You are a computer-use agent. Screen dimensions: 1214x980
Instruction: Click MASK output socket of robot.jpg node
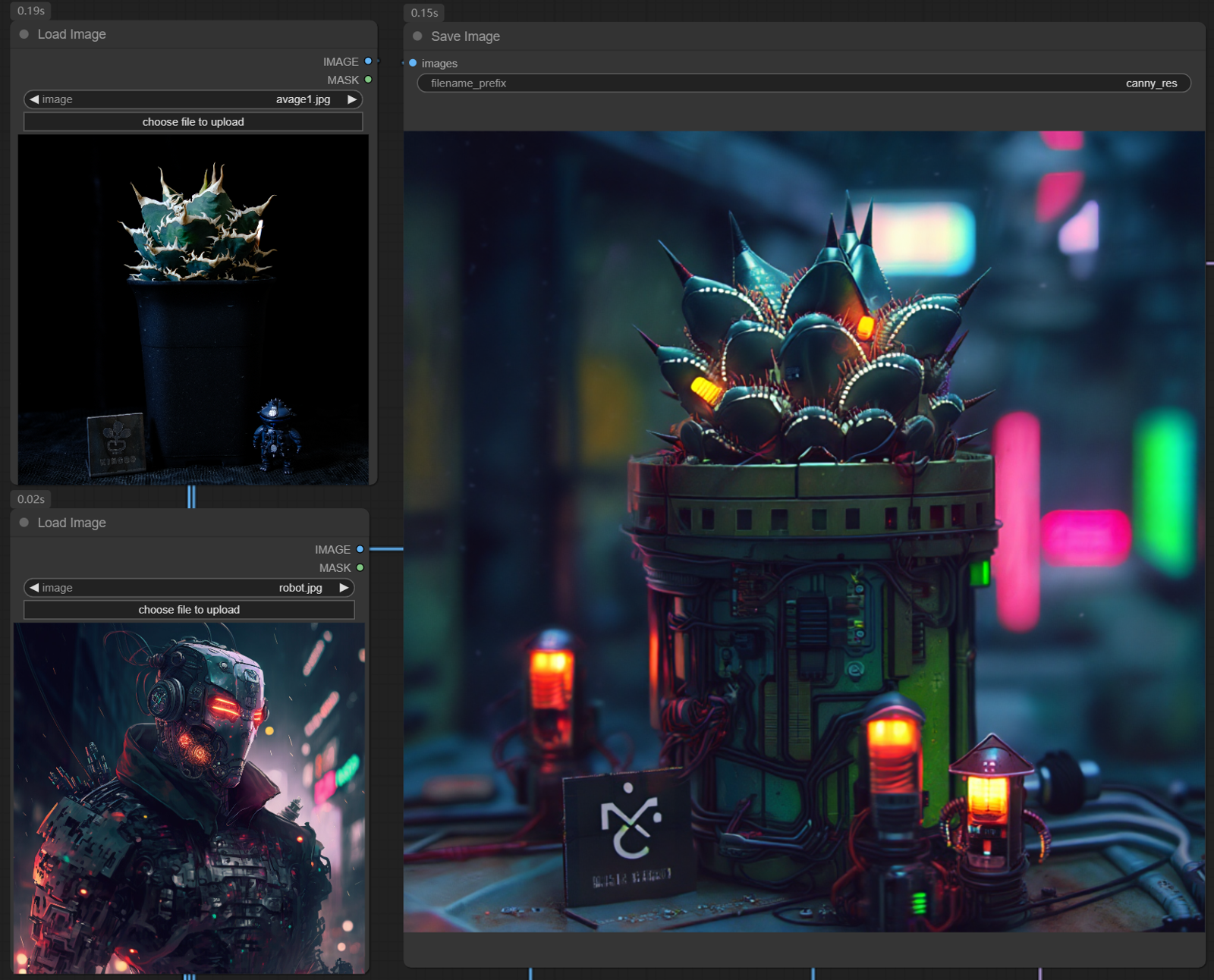click(360, 567)
